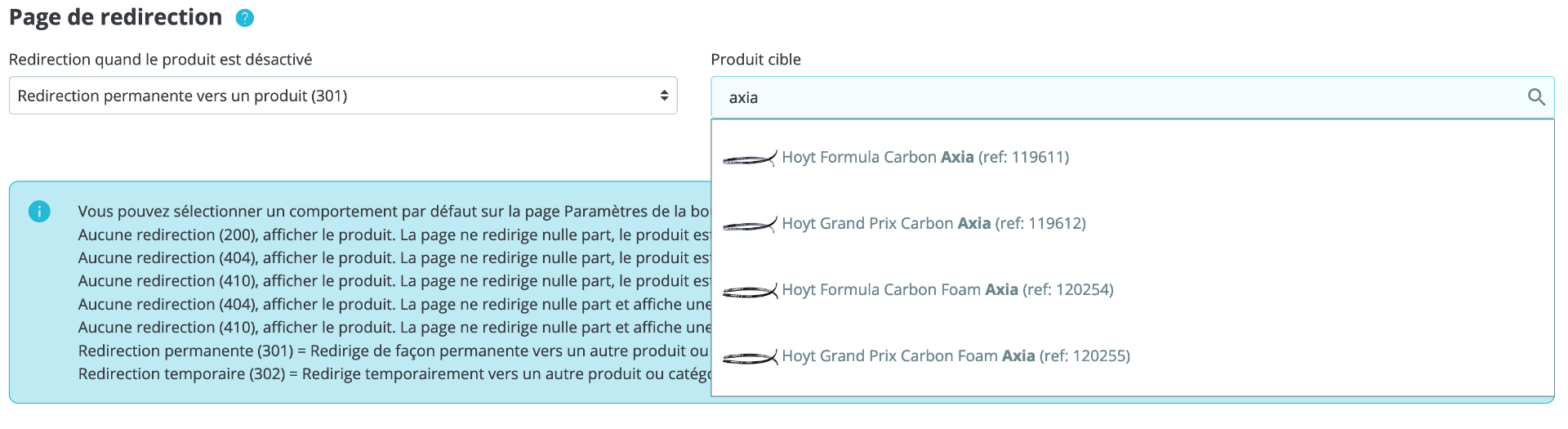Choose the suggestion with ref 119612
The width and height of the screenshot is (1568, 429).
point(933,223)
